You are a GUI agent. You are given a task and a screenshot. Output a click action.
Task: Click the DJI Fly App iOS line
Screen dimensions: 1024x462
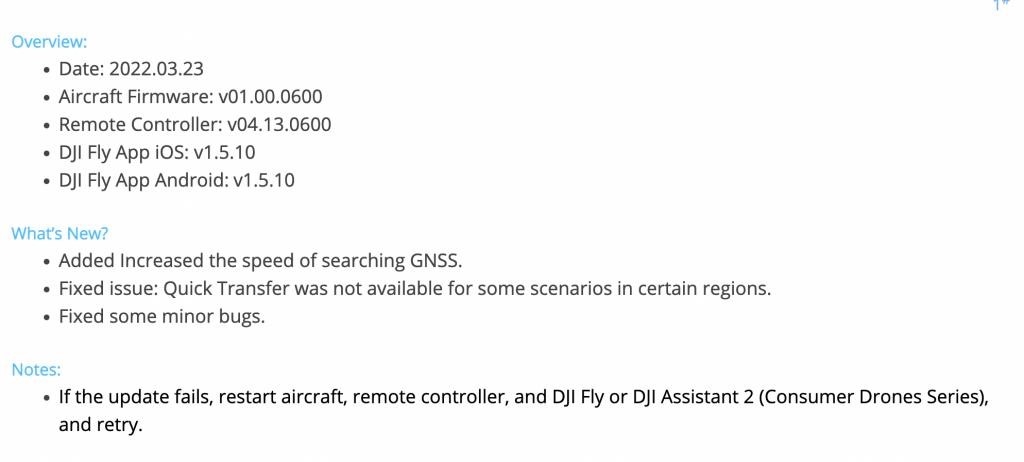157,152
